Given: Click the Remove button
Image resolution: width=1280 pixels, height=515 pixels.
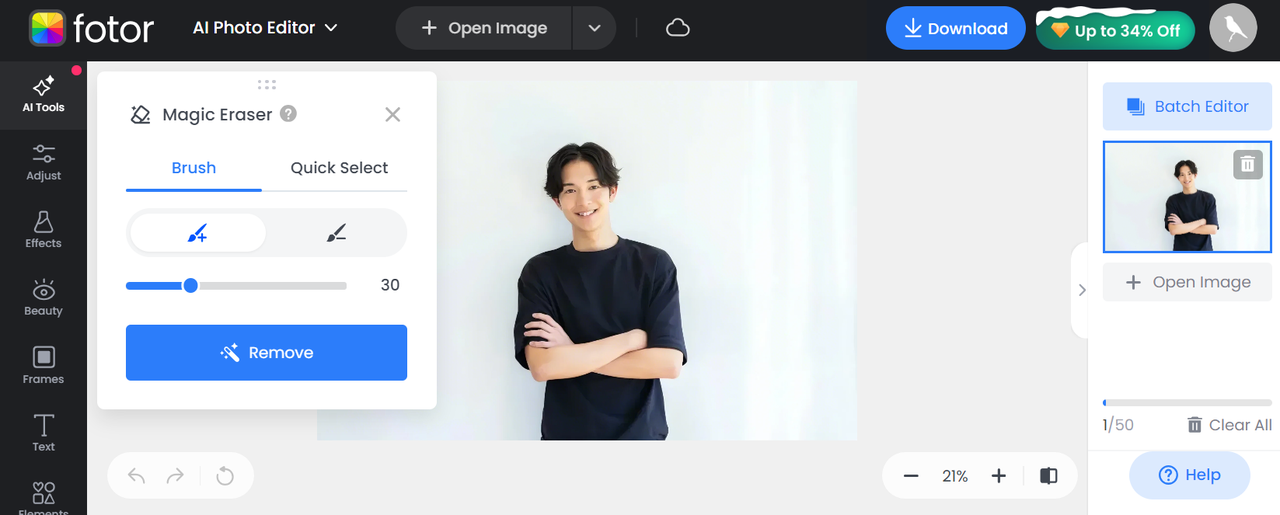Looking at the screenshot, I should [266, 352].
